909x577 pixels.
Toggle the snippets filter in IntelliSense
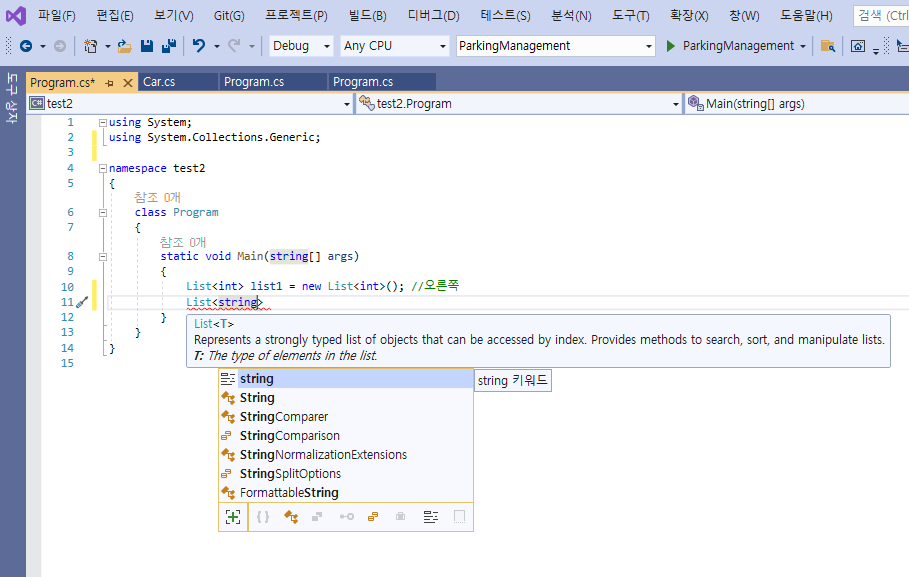coord(459,517)
